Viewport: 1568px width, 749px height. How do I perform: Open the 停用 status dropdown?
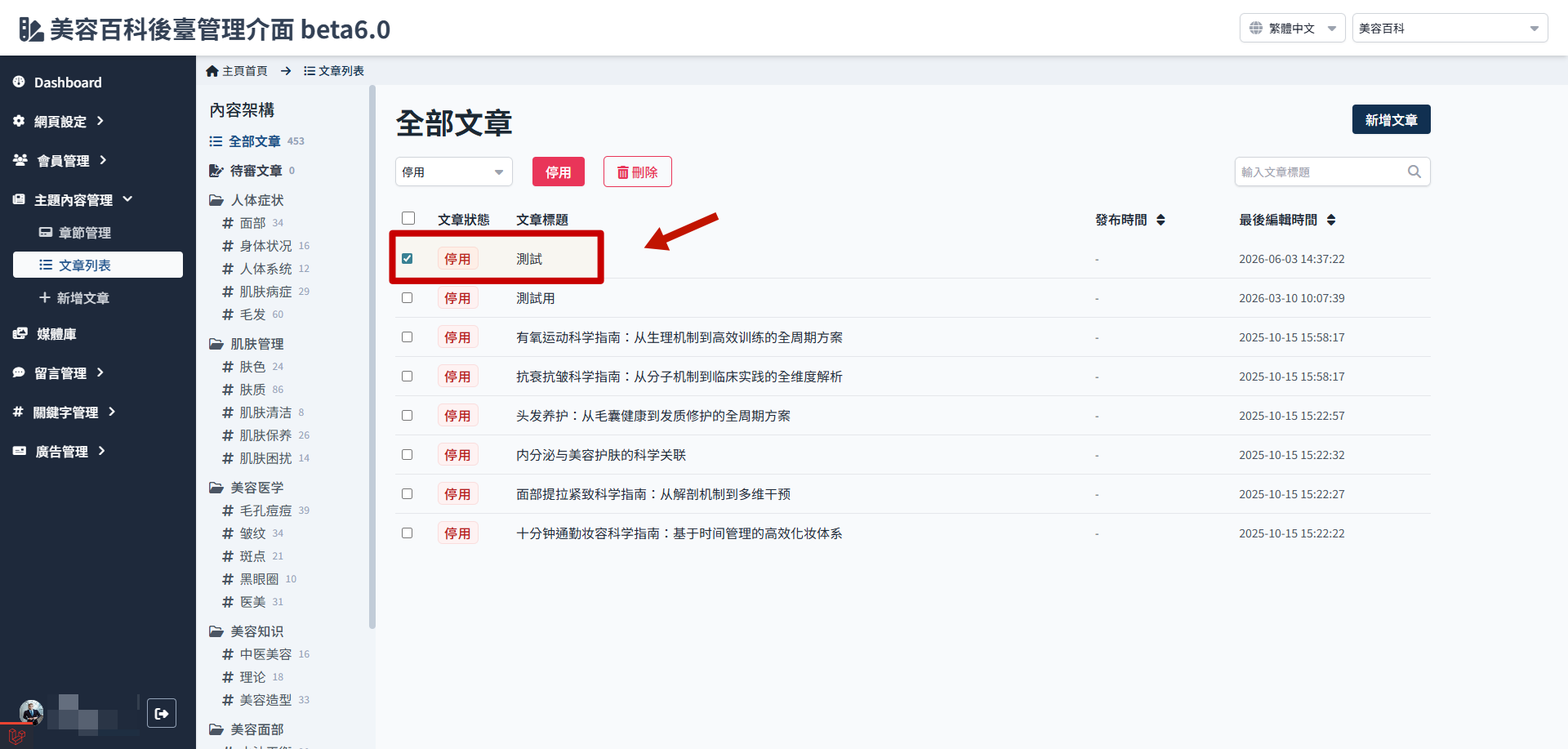(x=453, y=172)
